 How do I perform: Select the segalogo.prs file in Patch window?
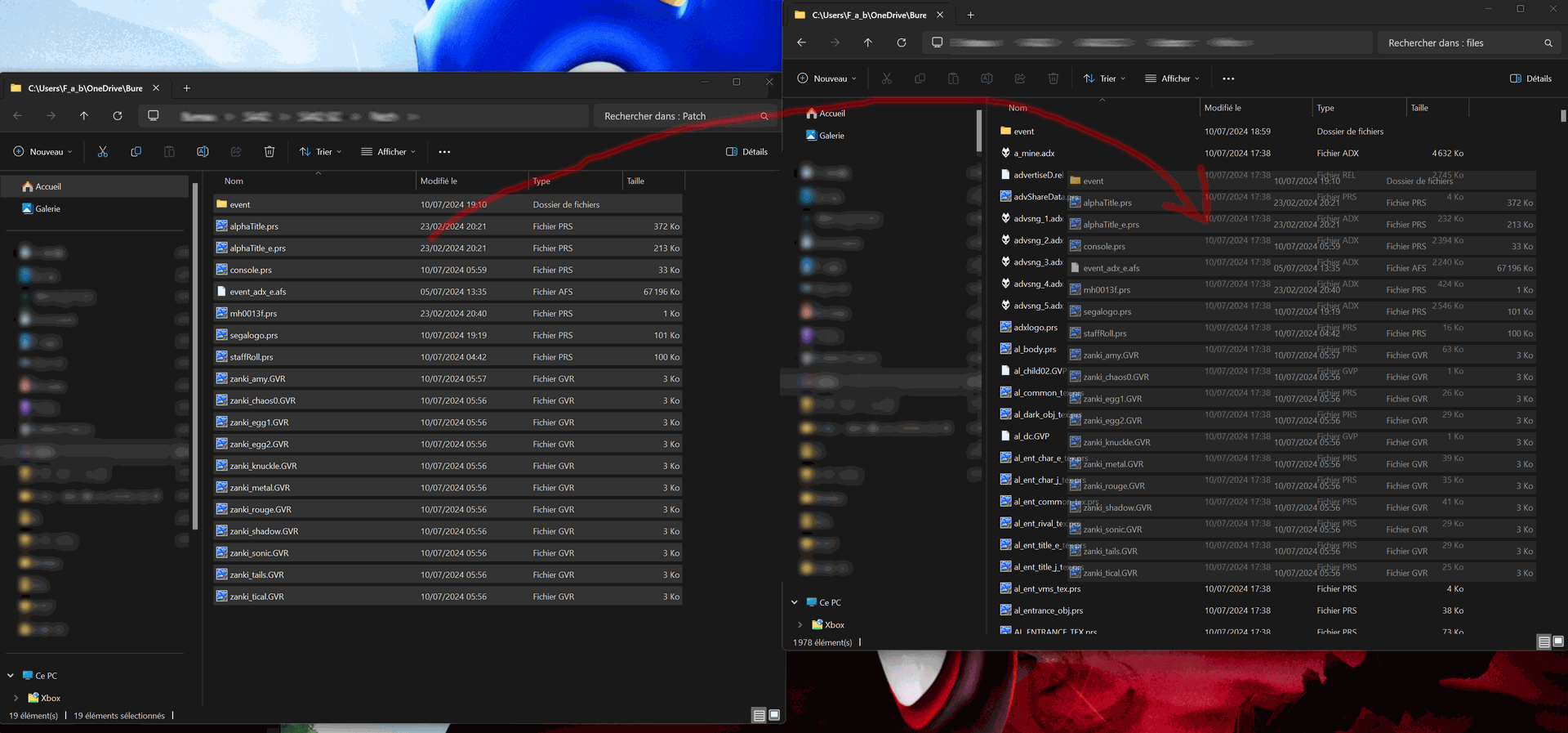click(x=254, y=335)
